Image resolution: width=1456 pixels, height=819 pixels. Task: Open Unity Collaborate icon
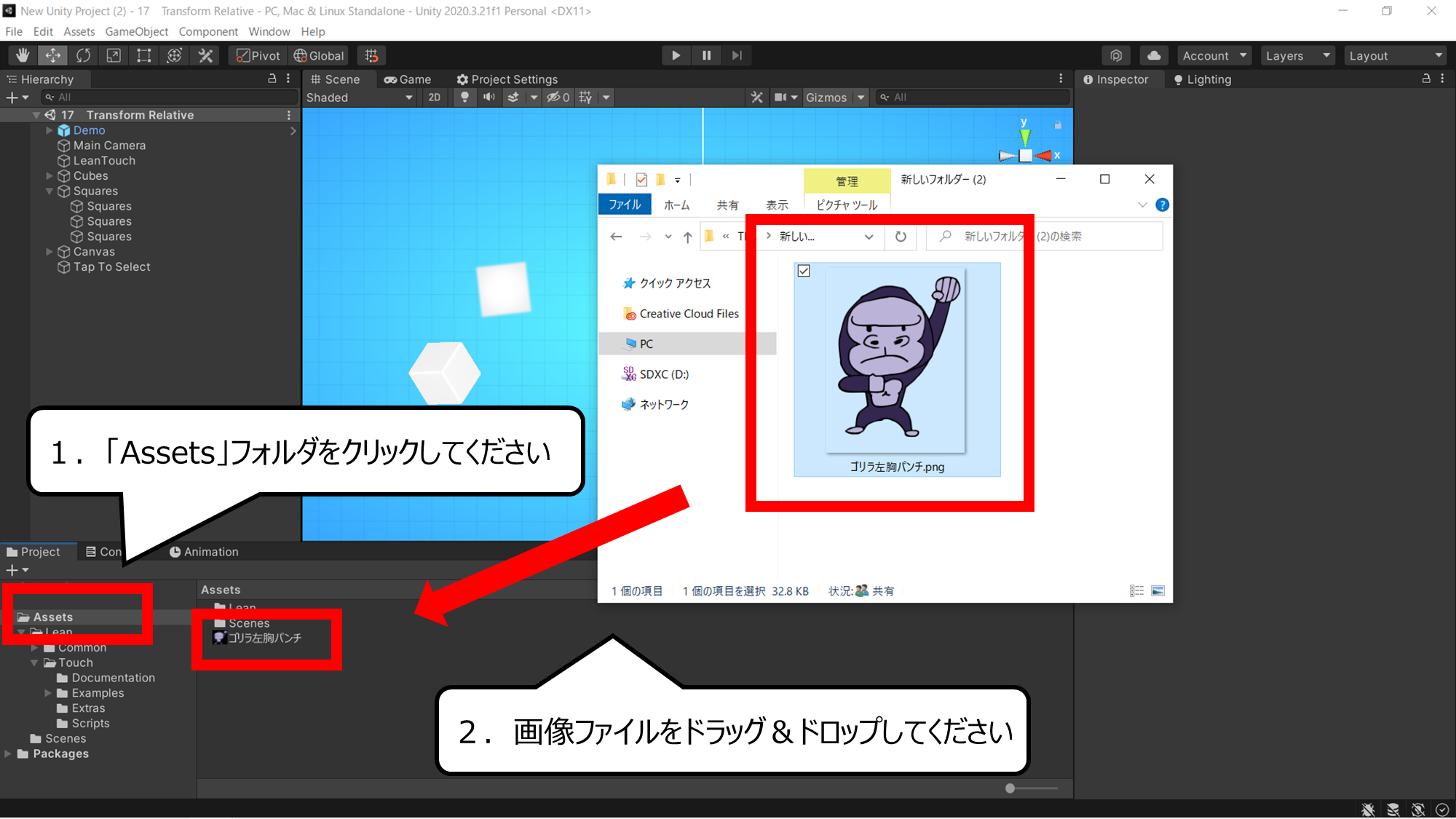1116,55
